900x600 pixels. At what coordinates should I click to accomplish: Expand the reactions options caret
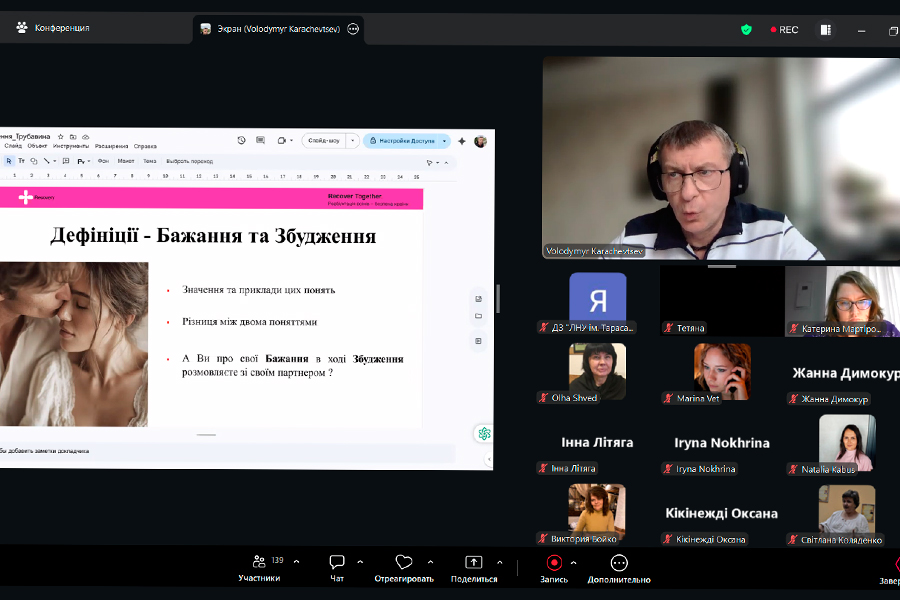(x=430, y=562)
